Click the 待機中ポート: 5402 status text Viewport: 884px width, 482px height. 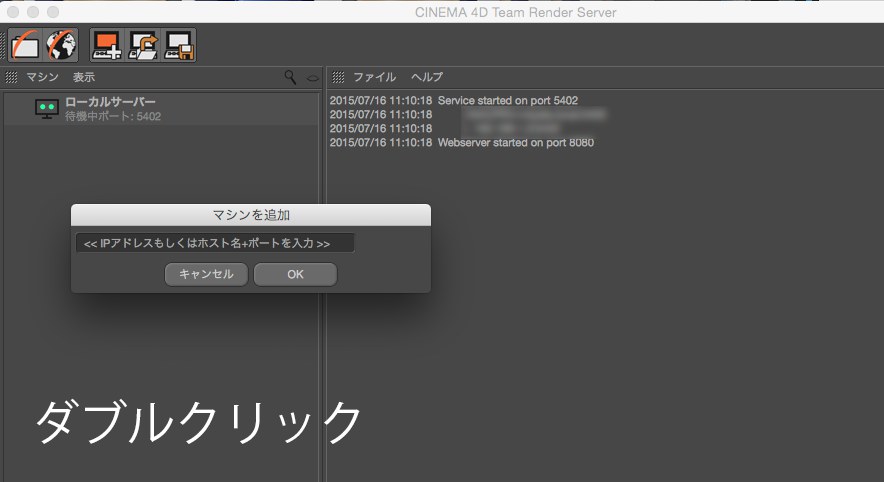[x=113, y=117]
